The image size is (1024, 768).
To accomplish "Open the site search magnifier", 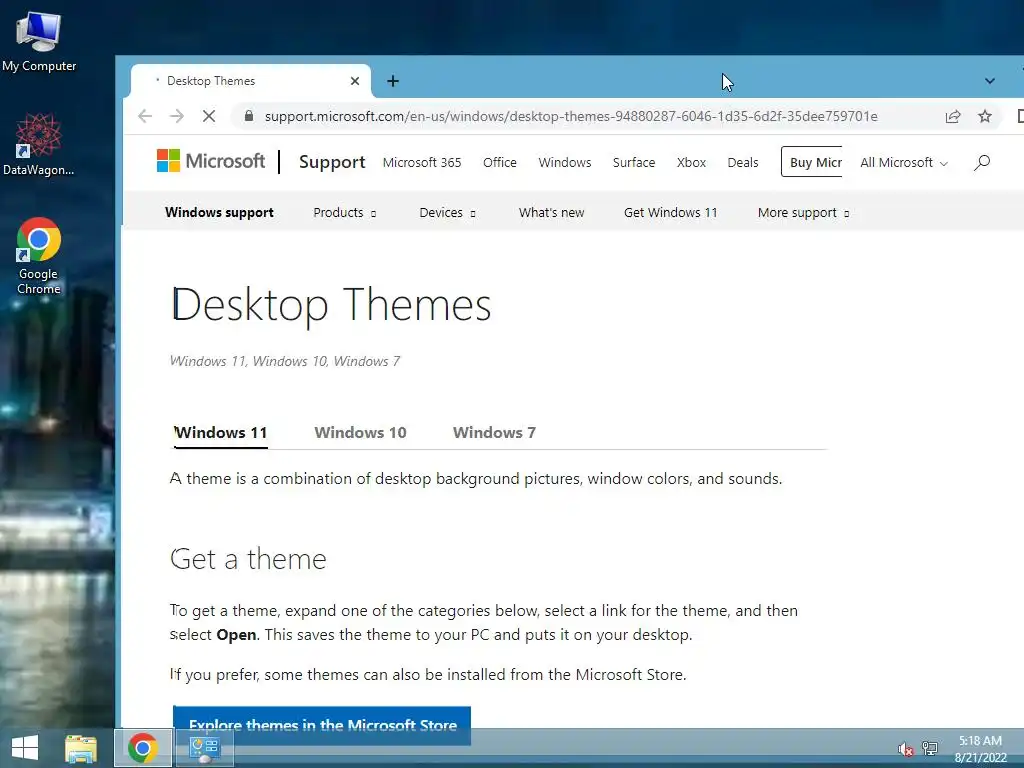I will click(982, 163).
